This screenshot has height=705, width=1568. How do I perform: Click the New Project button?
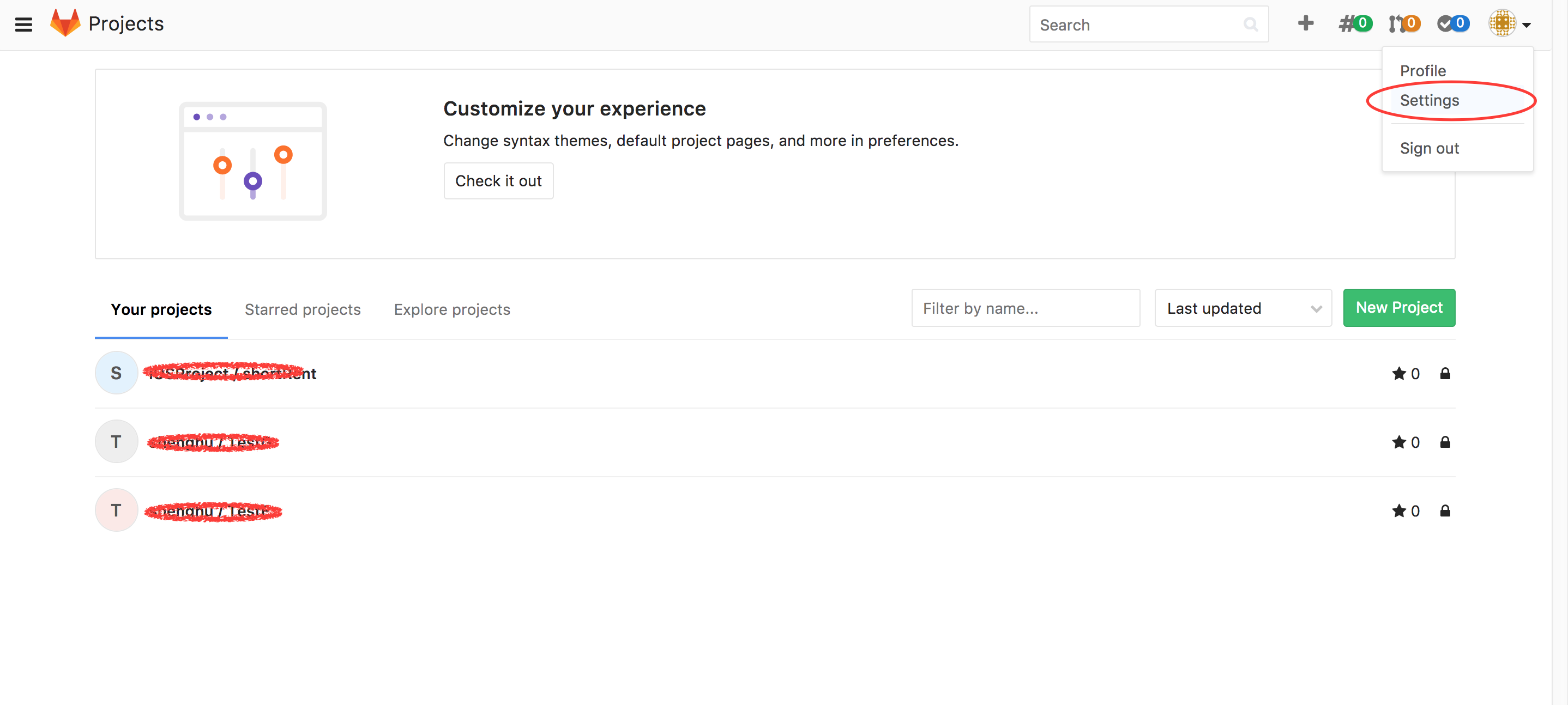tap(1399, 308)
